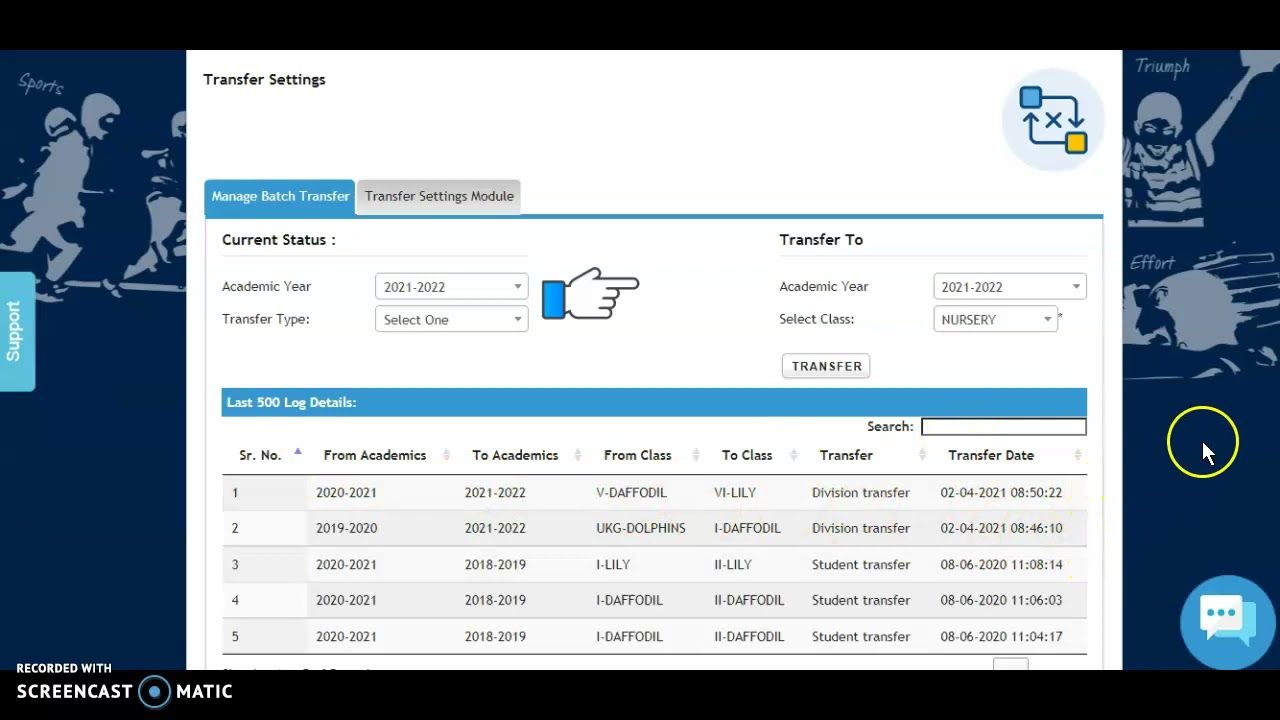The height and width of the screenshot is (720, 1280).
Task: Select the UKG-DOLPHINS from-class cell
Action: 641,528
